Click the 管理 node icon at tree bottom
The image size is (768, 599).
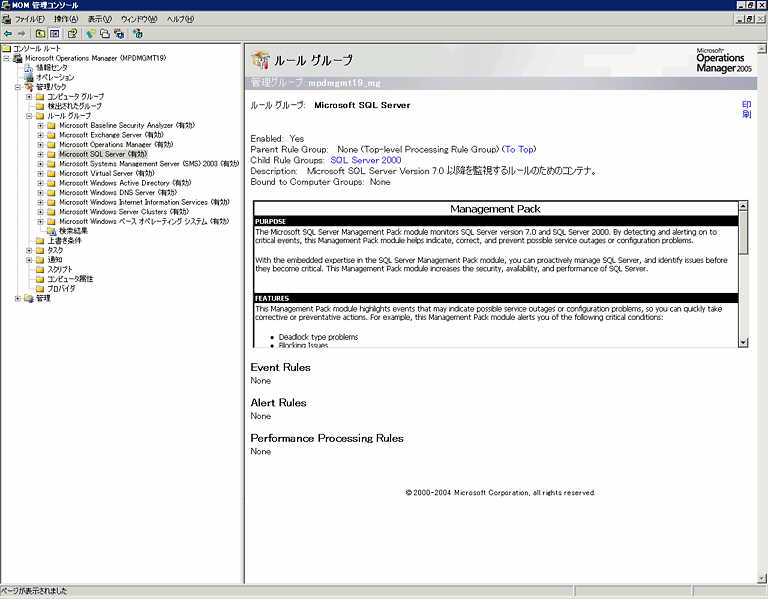29,298
